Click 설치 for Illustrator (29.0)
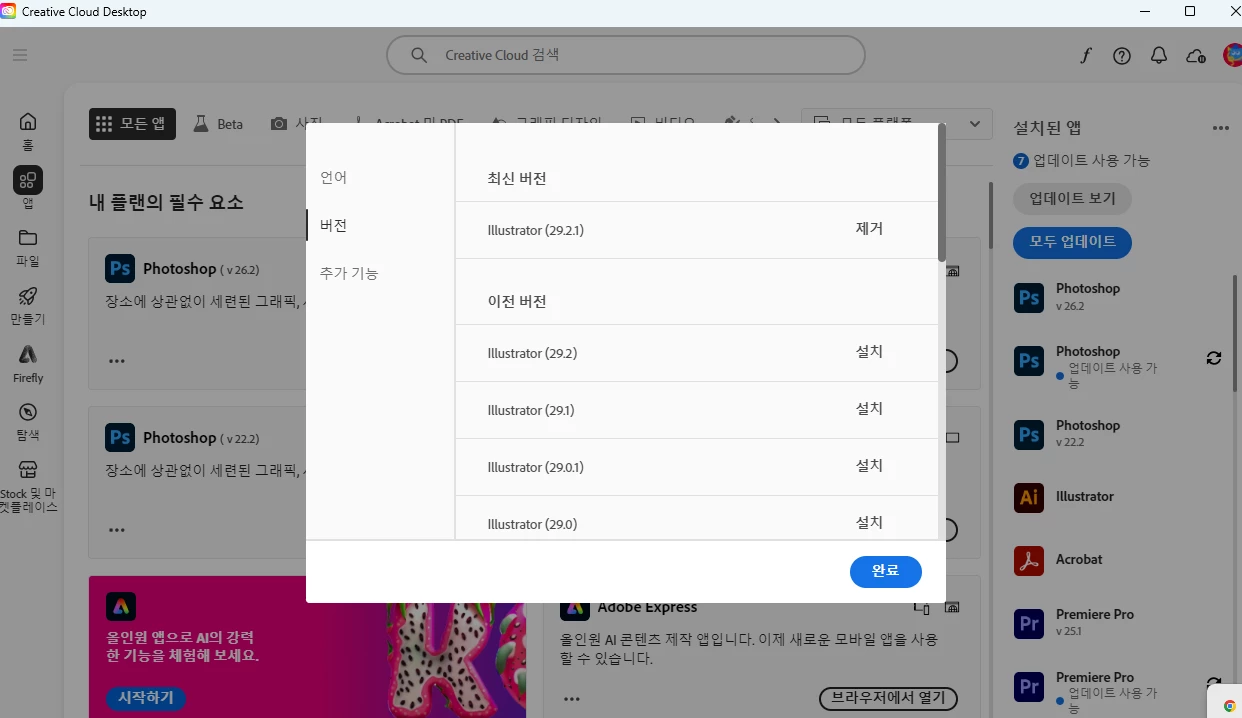The height and width of the screenshot is (718, 1242). pyautogui.click(x=869, y=522)
